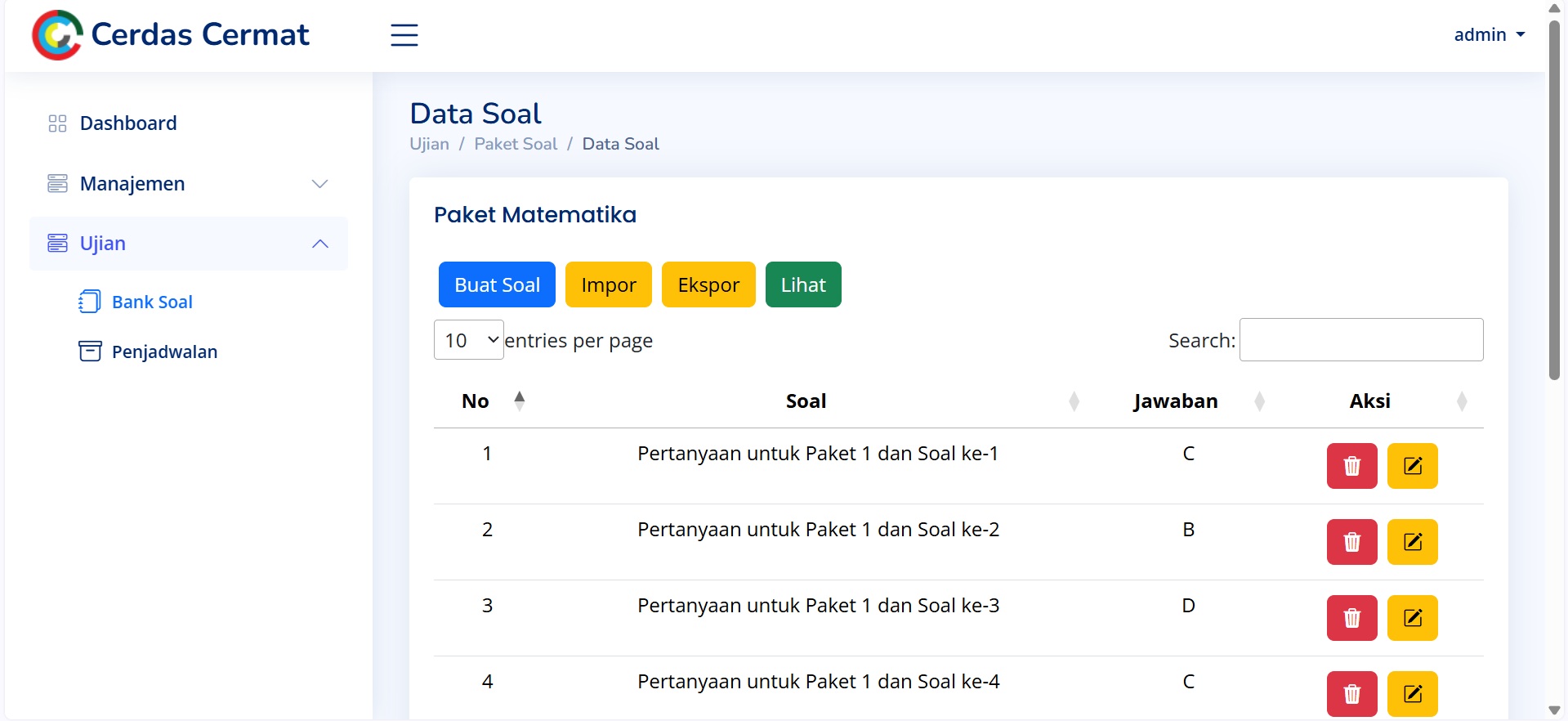The width and height of the screenshot is (1568, 721).
Task: Delete soal ke-1 with the trash icon
Action: coord(1352,466)
